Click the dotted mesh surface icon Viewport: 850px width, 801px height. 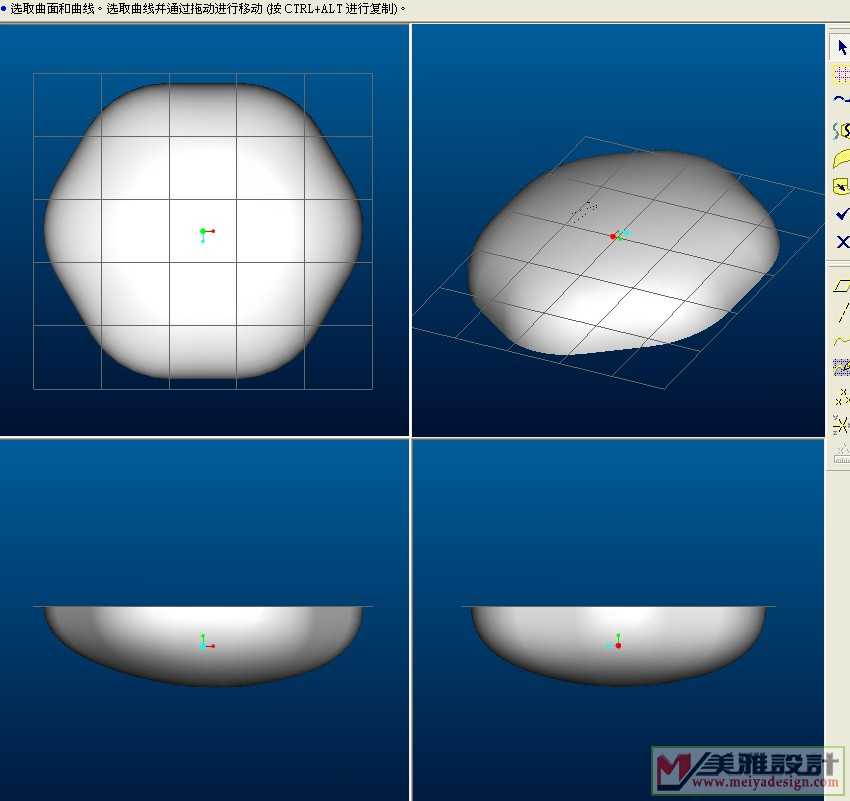pos(841,367)
